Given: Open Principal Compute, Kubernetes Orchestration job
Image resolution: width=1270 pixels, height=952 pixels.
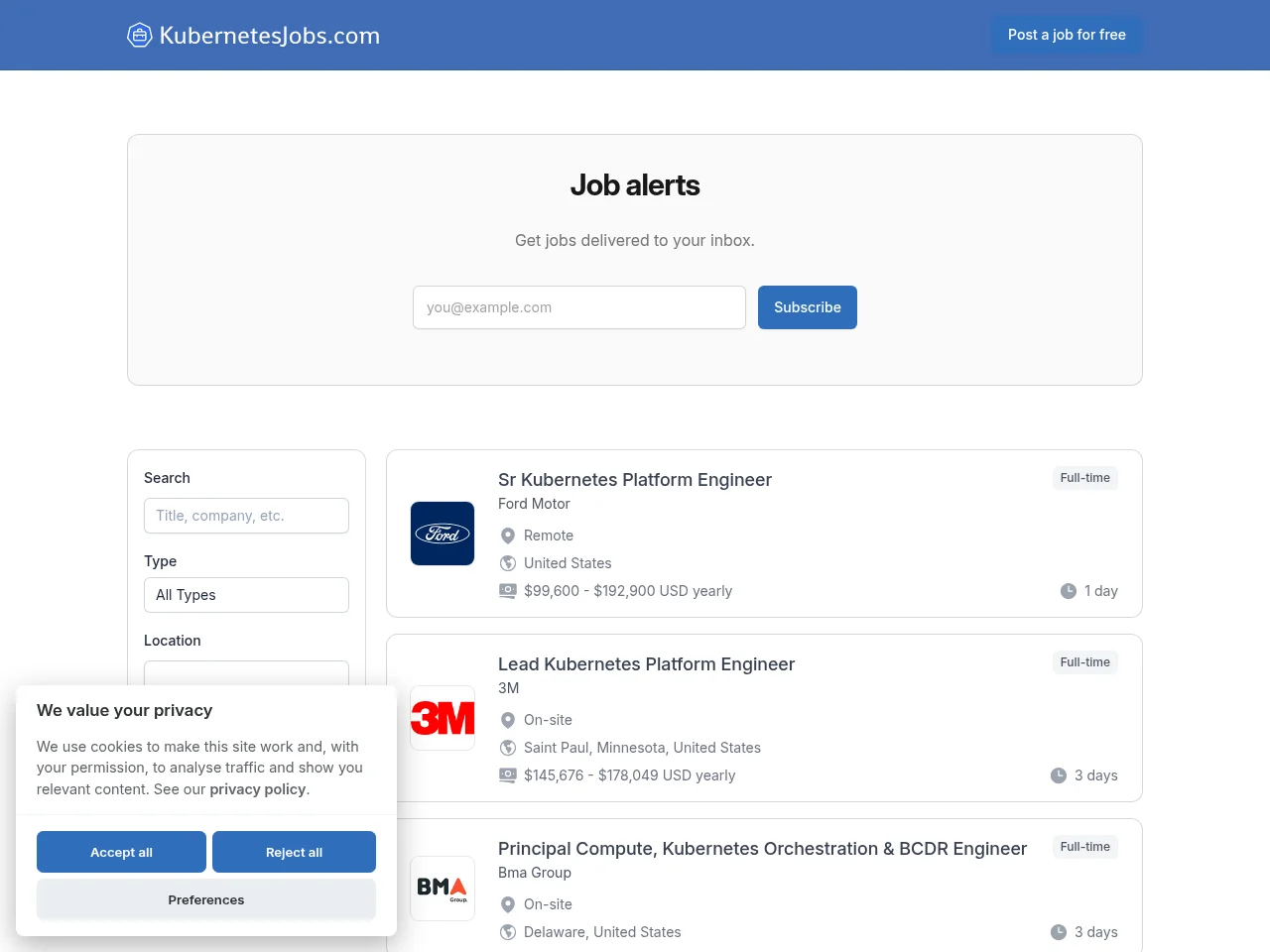Looking at the screenshot, I should point(762,849).
